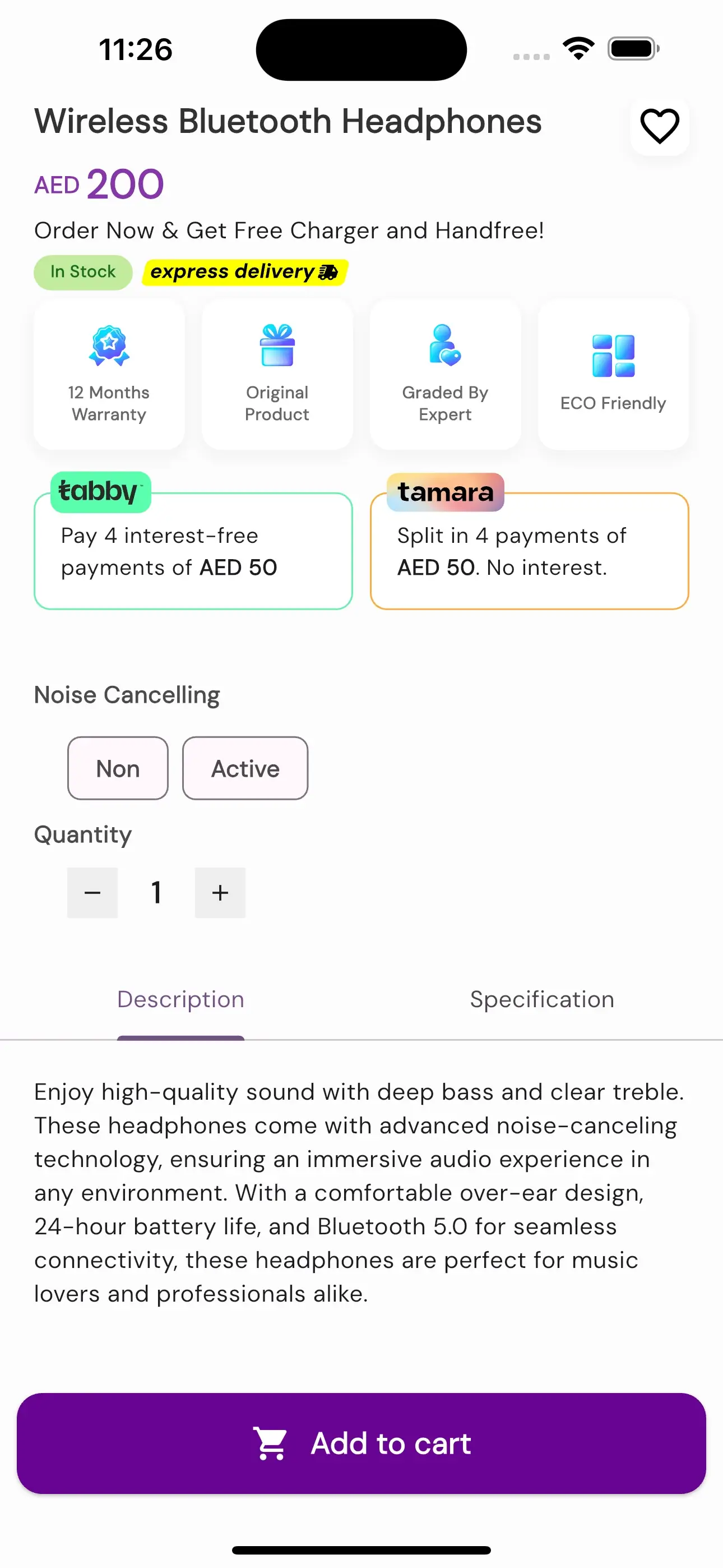
Task: Click the tamara logo badge
Action: 446,492
